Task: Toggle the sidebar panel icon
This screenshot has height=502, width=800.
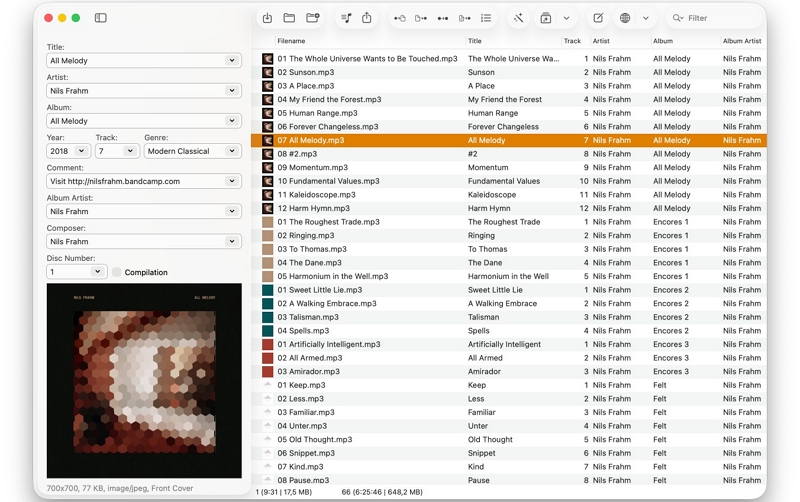Action: pyautogui.click(x=101, y=18)
